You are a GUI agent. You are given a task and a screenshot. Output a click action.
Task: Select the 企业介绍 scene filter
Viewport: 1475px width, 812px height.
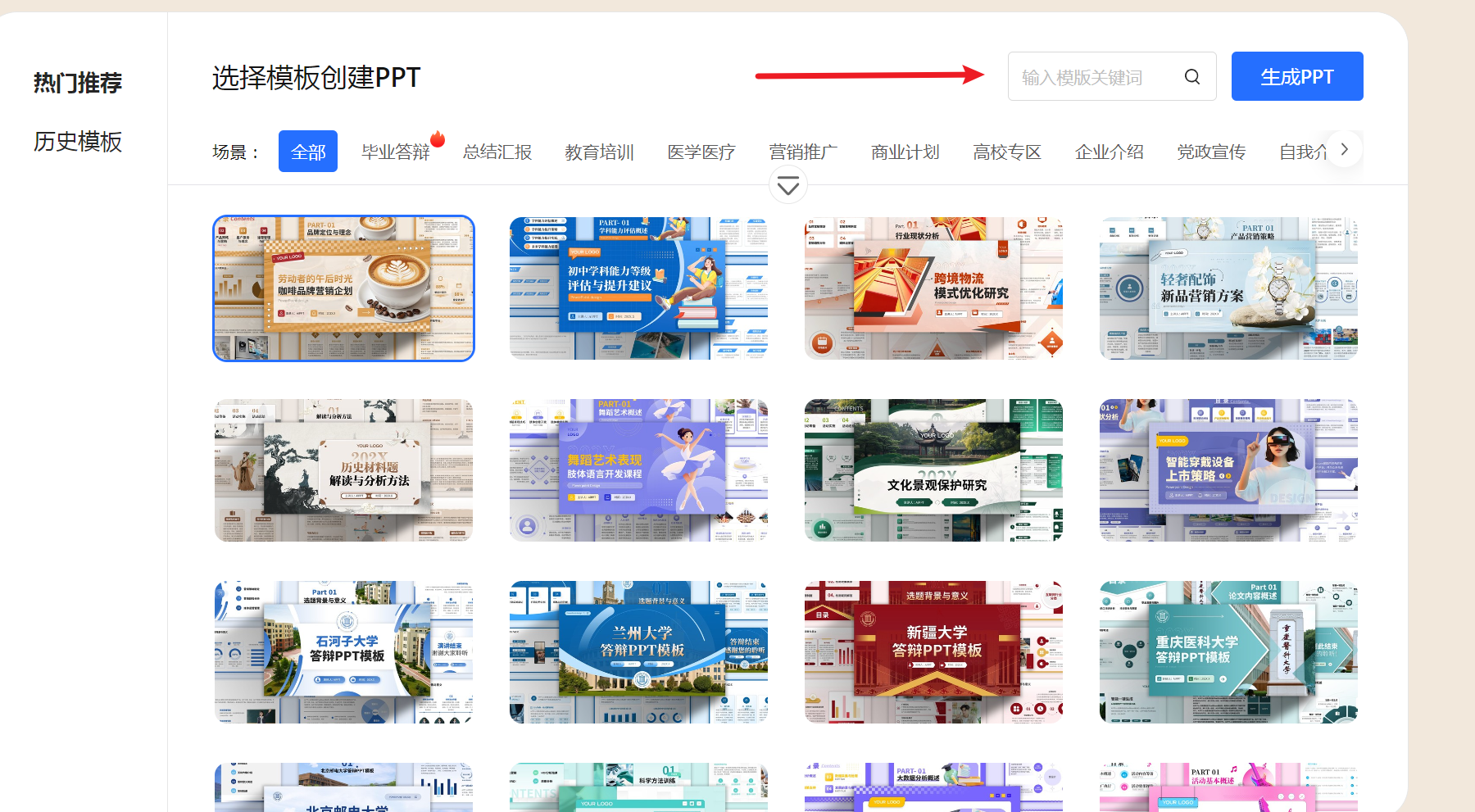pos(1110,152)
